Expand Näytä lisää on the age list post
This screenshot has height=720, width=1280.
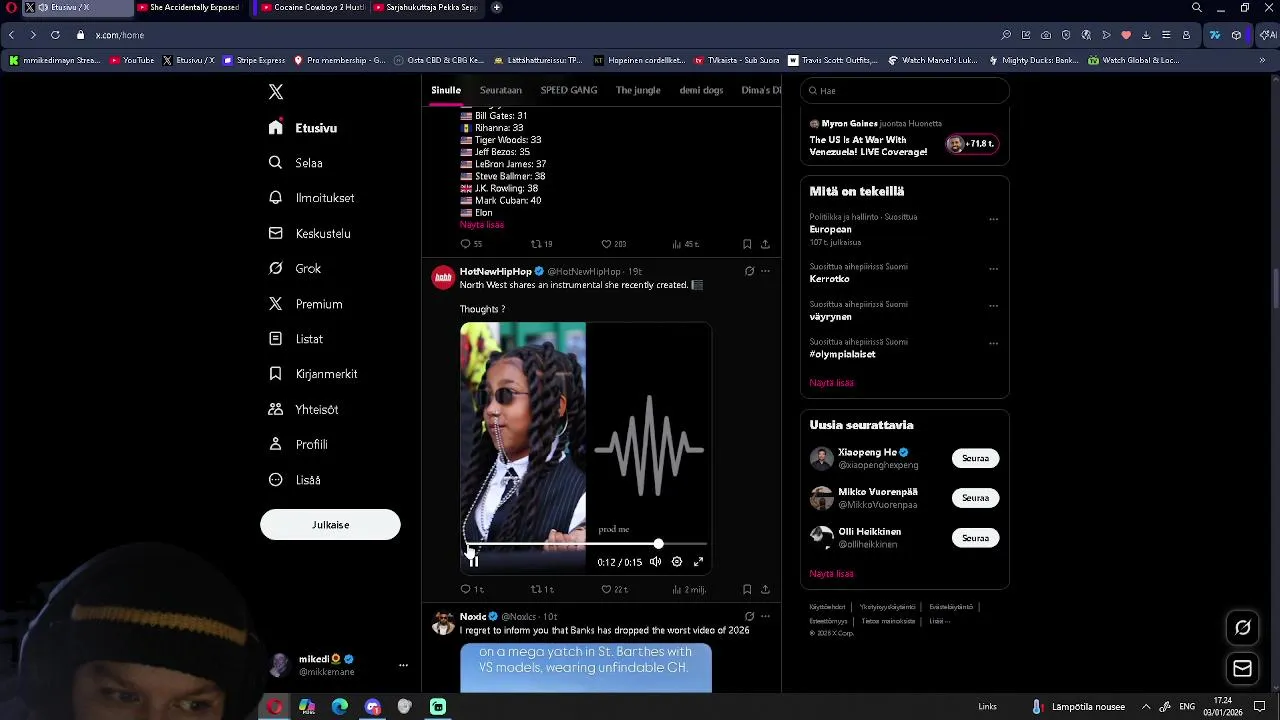click(x=482, y=225)
